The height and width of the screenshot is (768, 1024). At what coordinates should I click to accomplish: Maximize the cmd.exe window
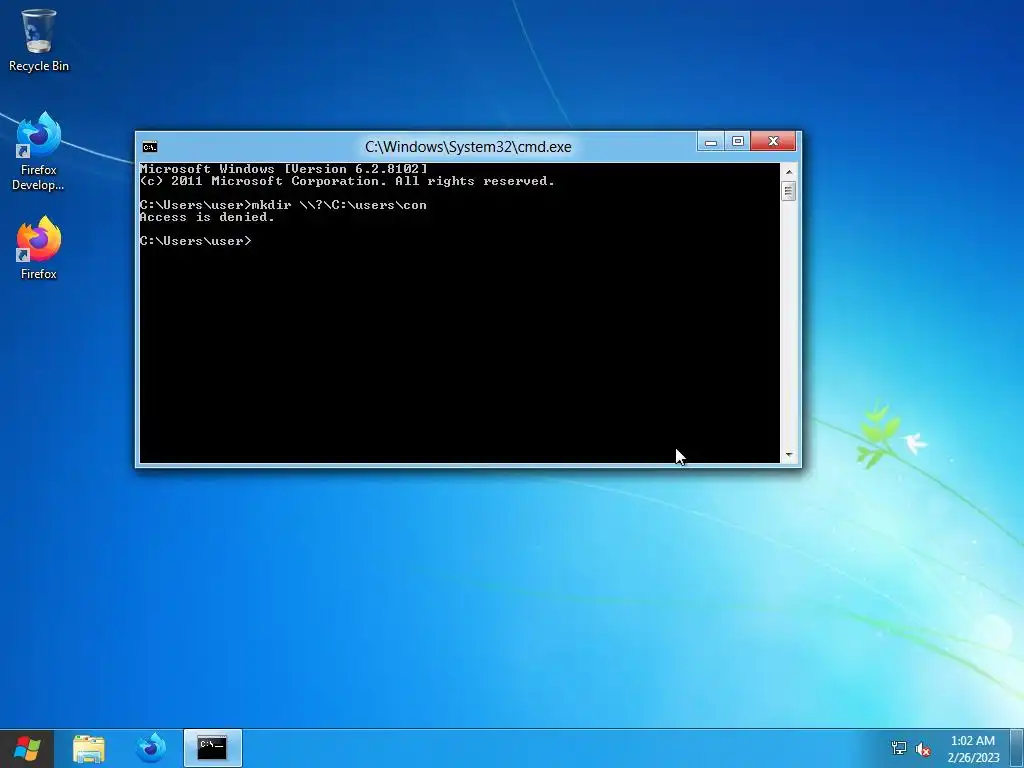click(738, 141)
